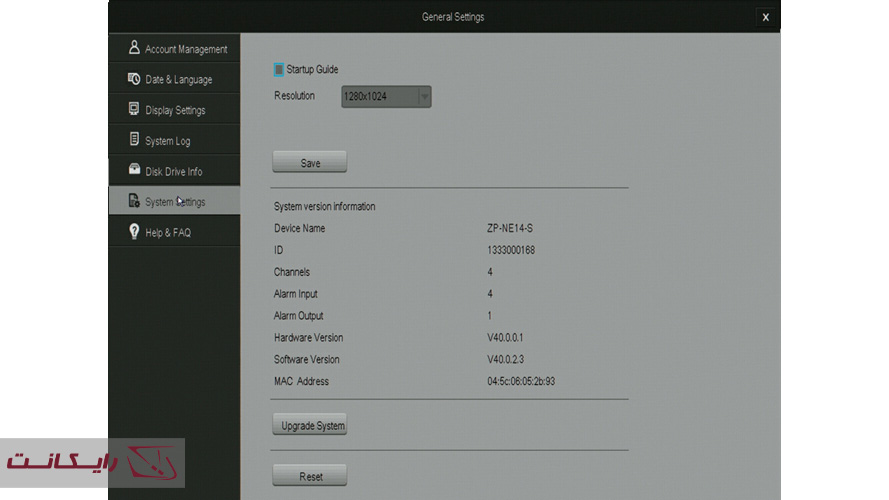Open the Help & FAQ menu label
889x500 pixels.
[167, 233]
